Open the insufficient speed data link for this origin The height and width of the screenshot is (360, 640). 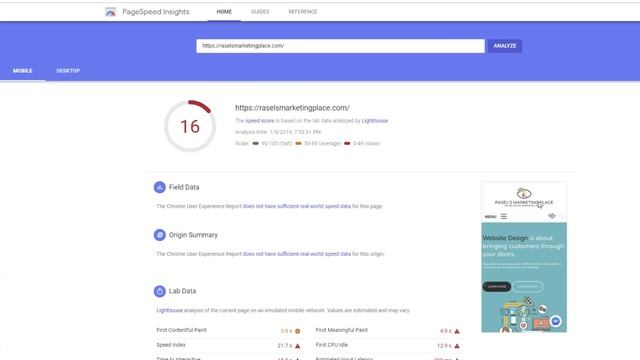(297, 254)
